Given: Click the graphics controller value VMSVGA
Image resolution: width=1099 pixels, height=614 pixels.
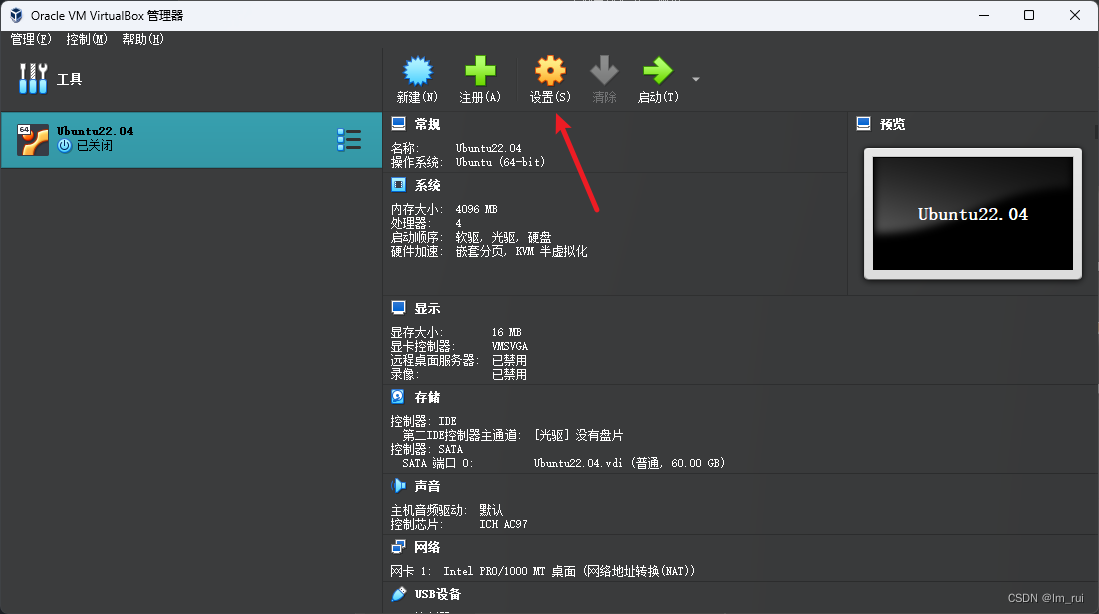Looking at the screenshot, I should pos(510,346).
